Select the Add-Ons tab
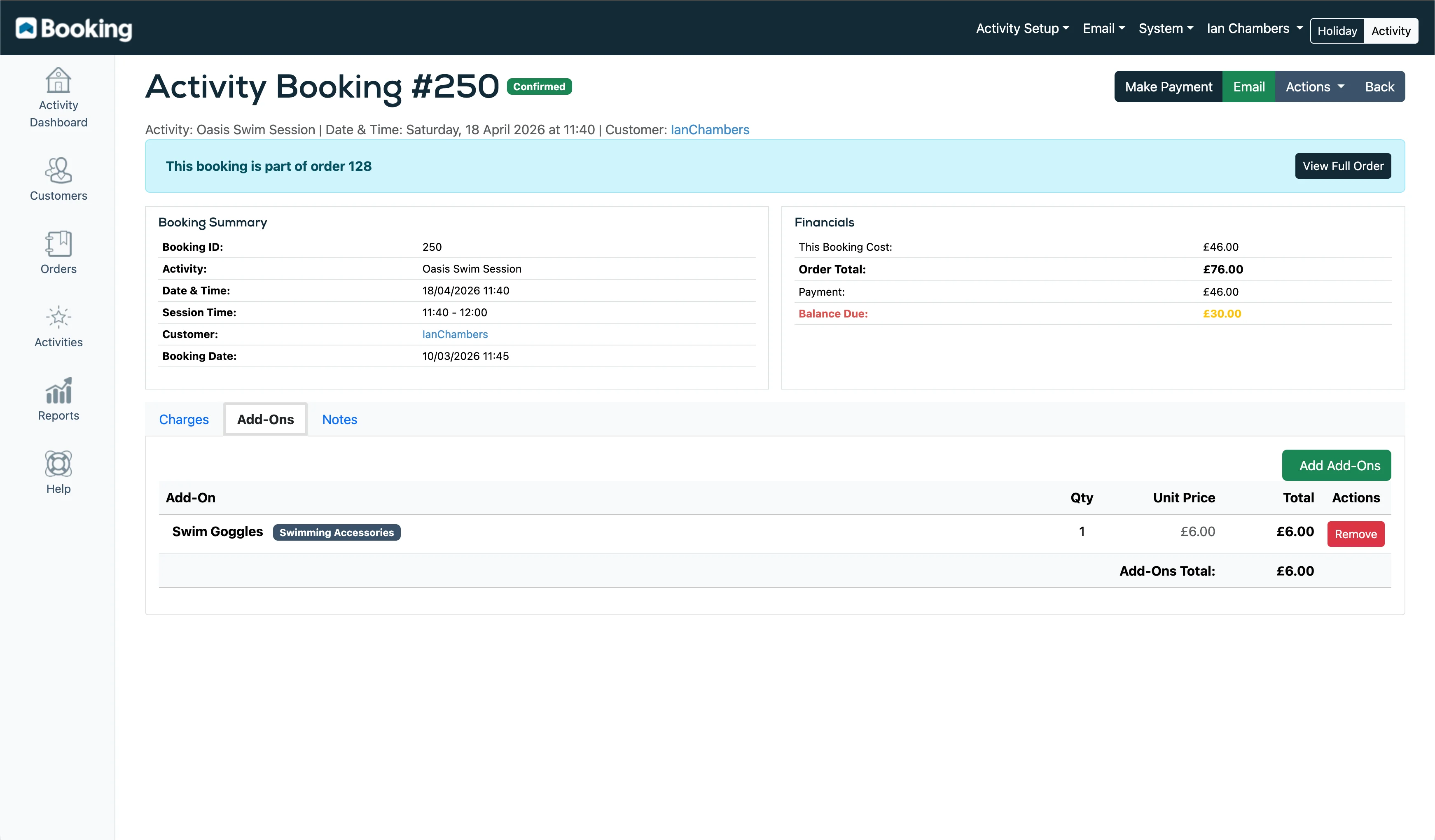This screenshot has height=840, width=1435. [x=265, y=420]
